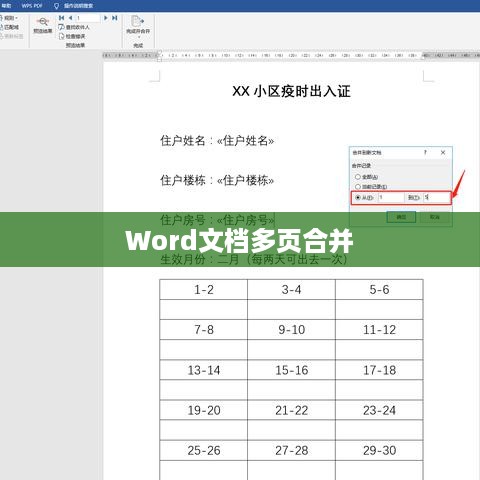Go to the previous record arrow
Screen dimensions: 480x480
click(x=70, y=18)
